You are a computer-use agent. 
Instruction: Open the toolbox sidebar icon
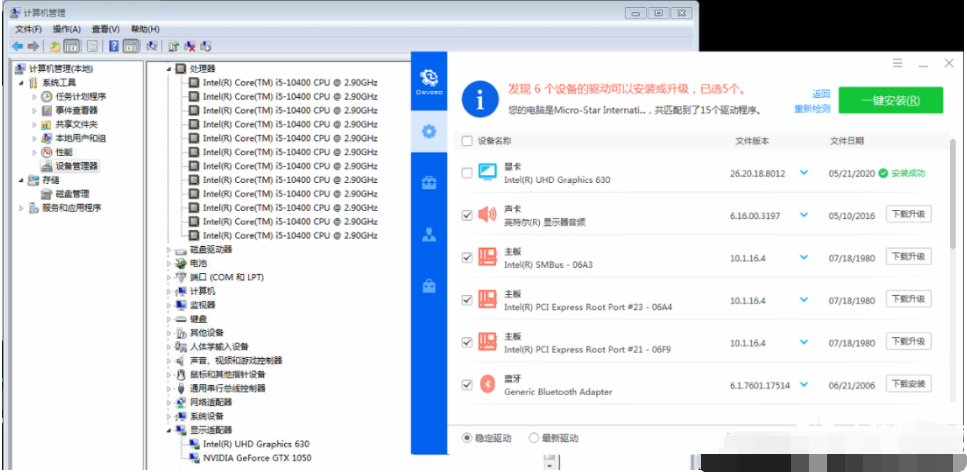point(429,183)
